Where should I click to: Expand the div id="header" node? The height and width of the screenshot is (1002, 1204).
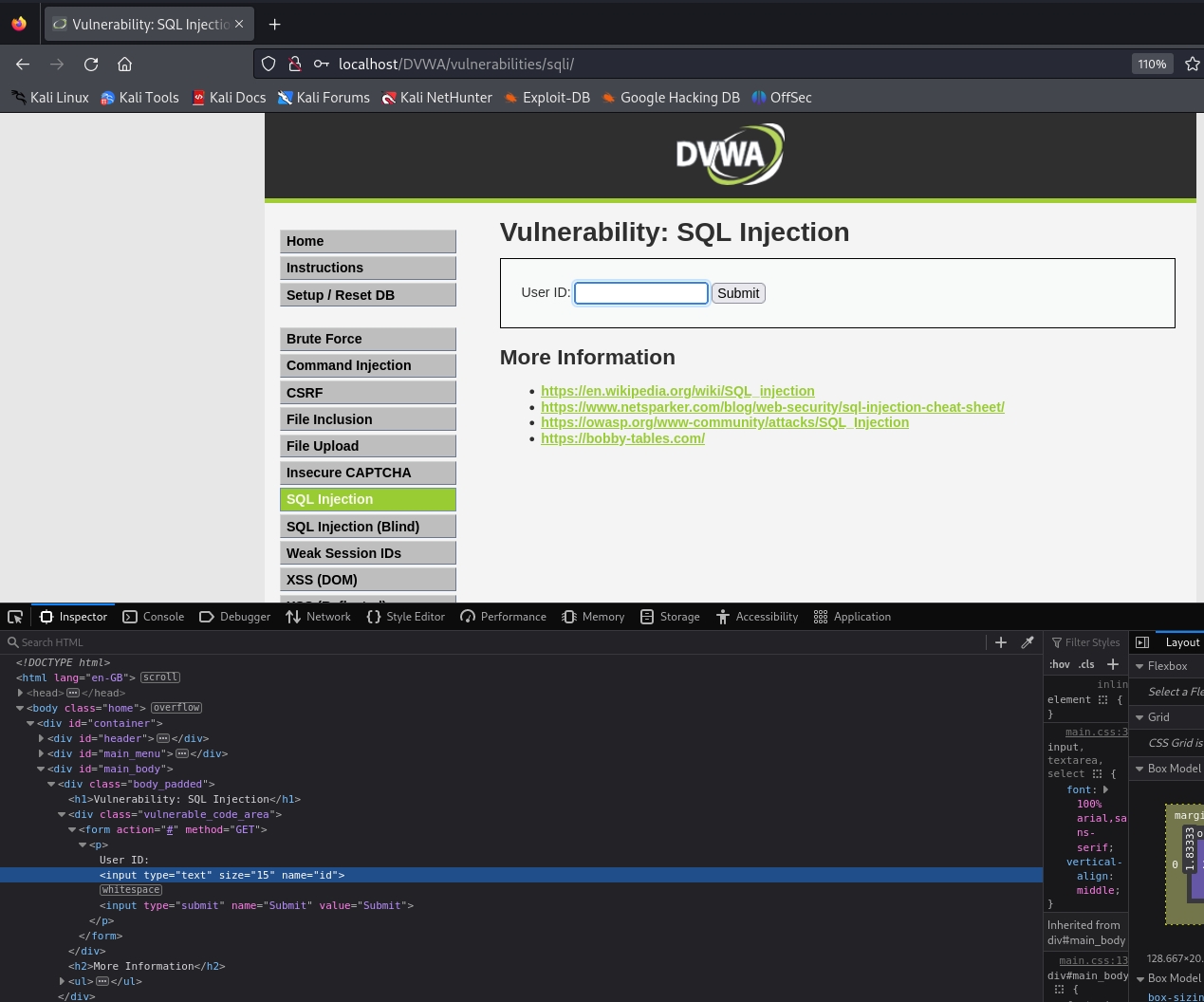click(x=41, y=738)
